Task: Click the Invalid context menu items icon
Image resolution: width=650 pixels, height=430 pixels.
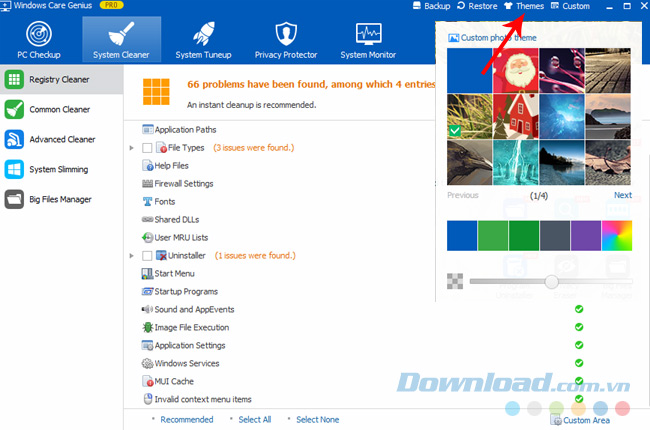Action: (x=148, y=399)
